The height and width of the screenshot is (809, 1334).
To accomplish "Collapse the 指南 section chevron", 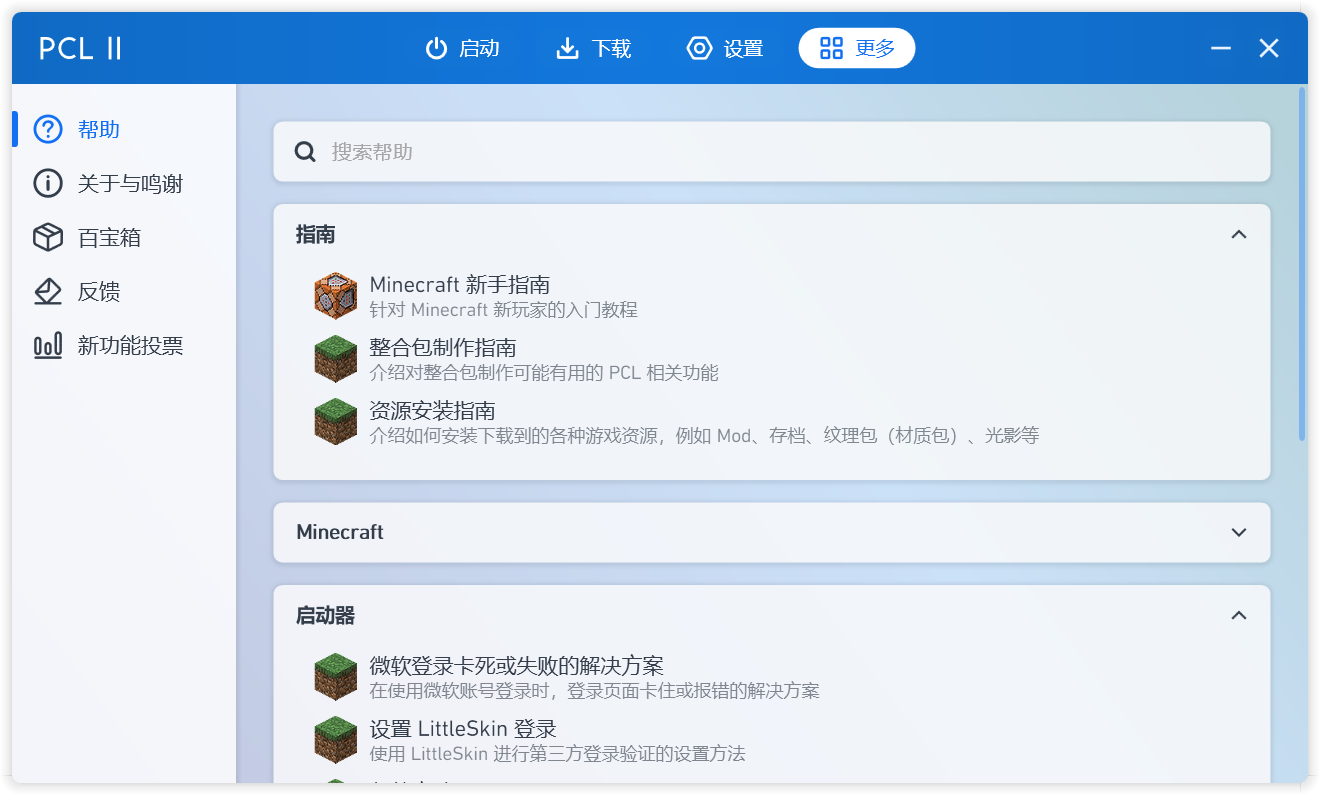I will click(x=1239, y=234).
